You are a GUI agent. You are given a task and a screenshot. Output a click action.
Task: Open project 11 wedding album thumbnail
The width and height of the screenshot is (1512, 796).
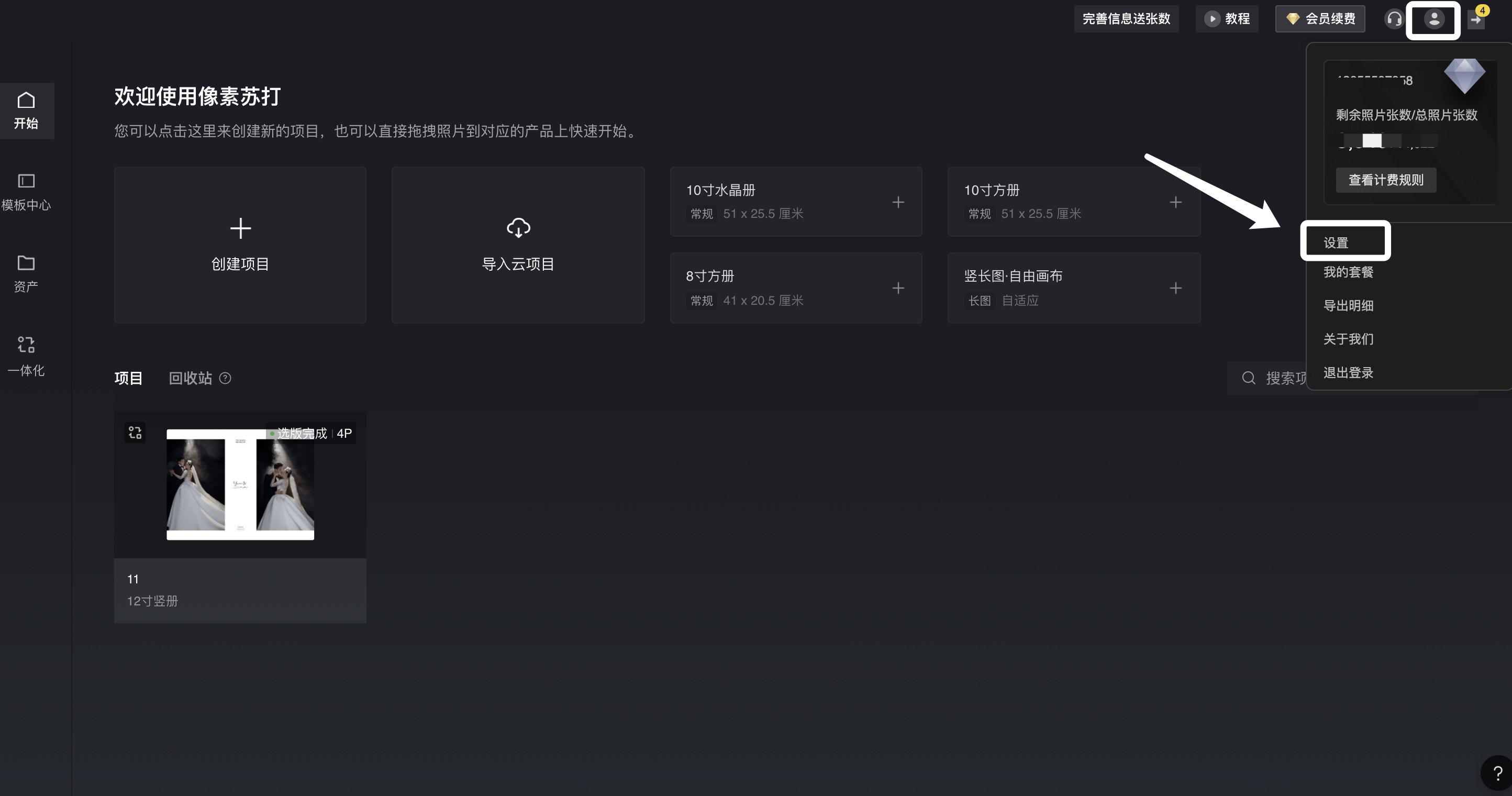click(240, 484)
